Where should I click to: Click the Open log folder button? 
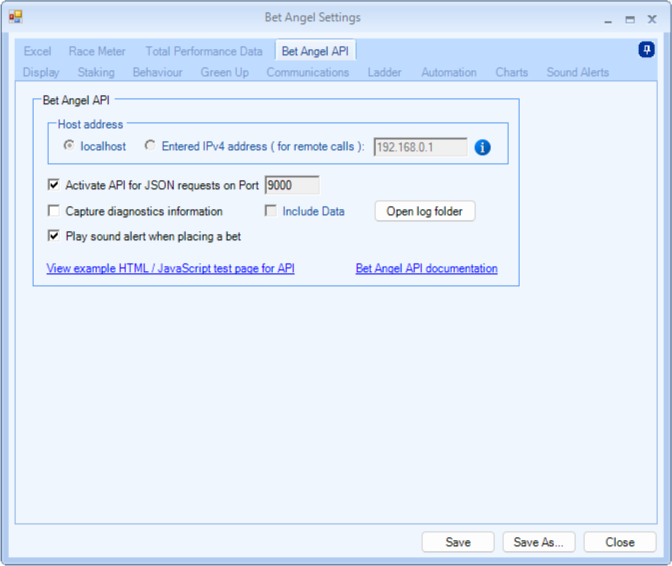pyautogui.click(x=425, y=211)
